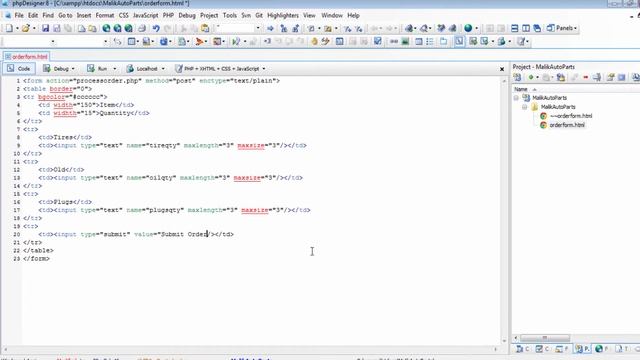The image size is (640, 360).
Task: Open the JavaScript menu
Action: (x=146, y=16)
